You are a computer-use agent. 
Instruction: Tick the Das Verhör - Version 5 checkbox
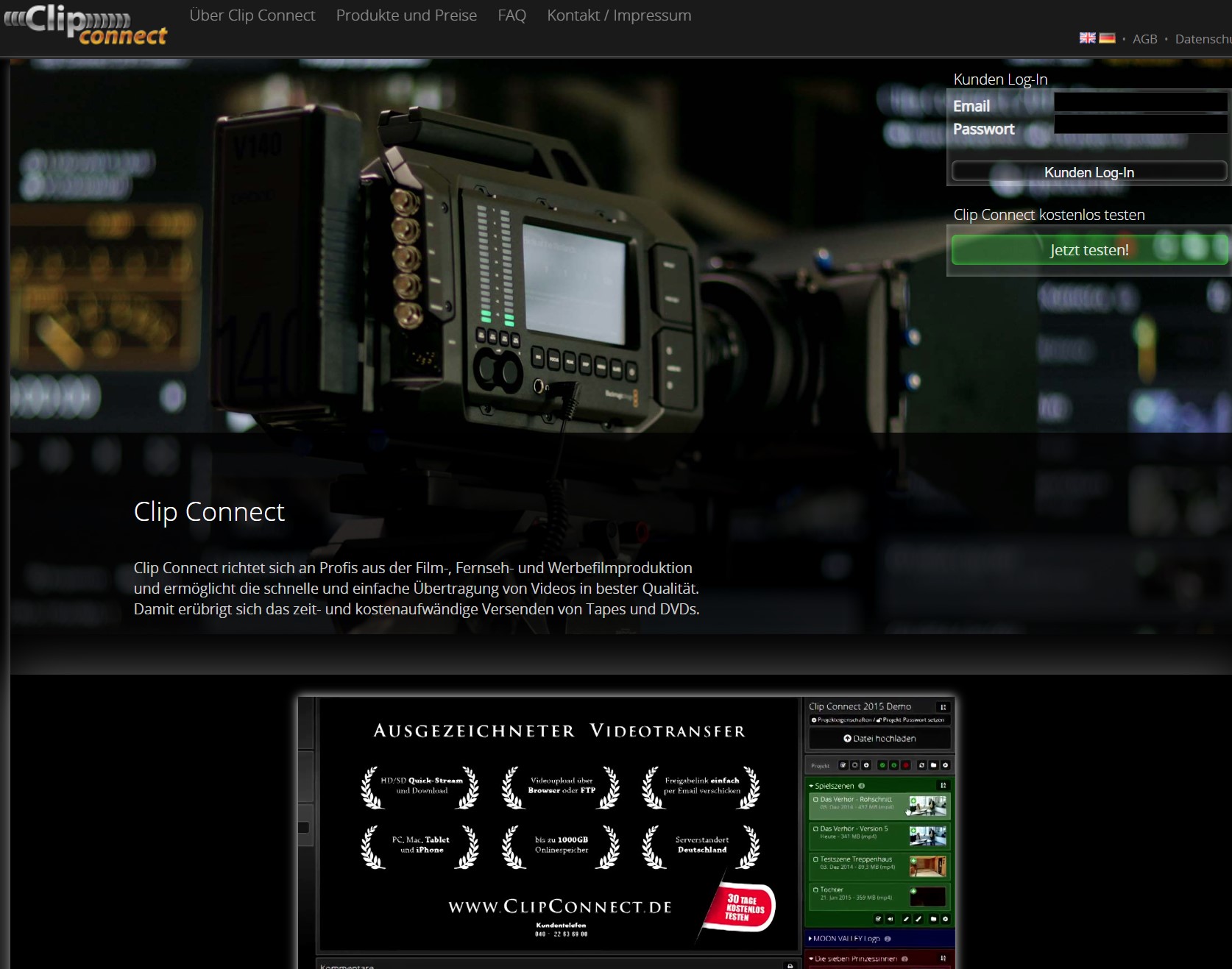point(815,829)
